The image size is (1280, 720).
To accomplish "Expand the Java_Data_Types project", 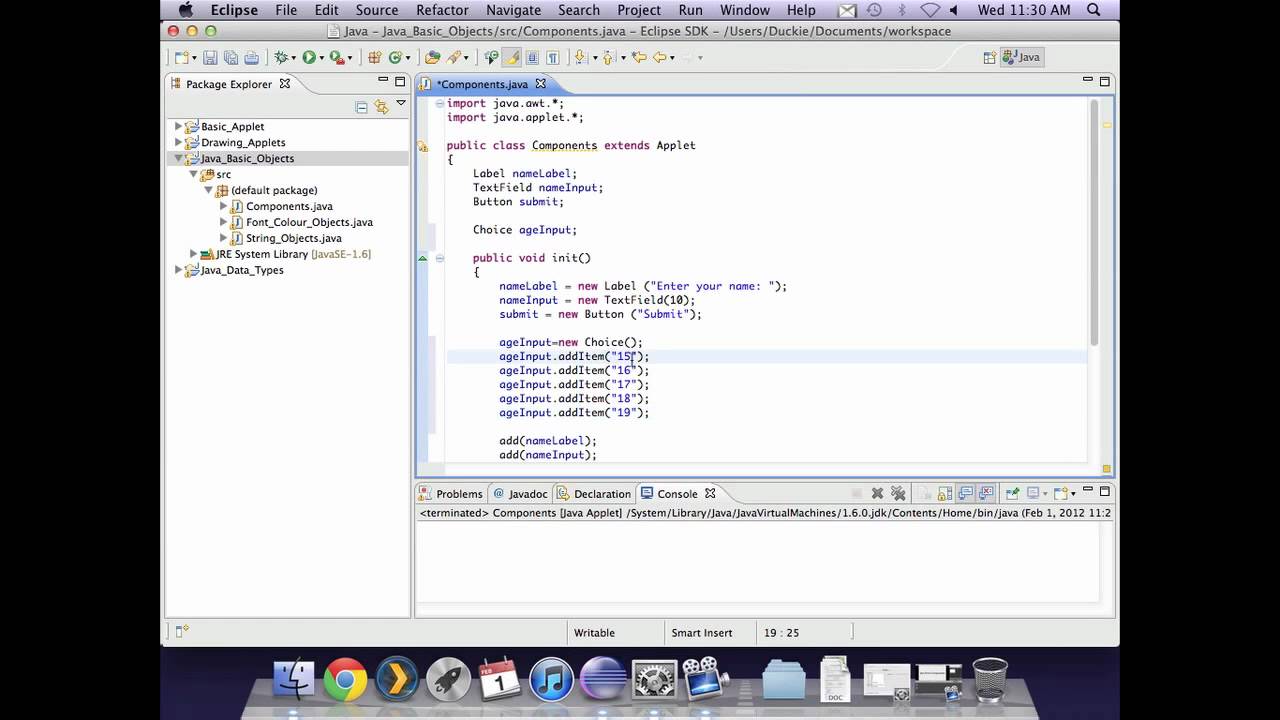I will tap(178, 270).
